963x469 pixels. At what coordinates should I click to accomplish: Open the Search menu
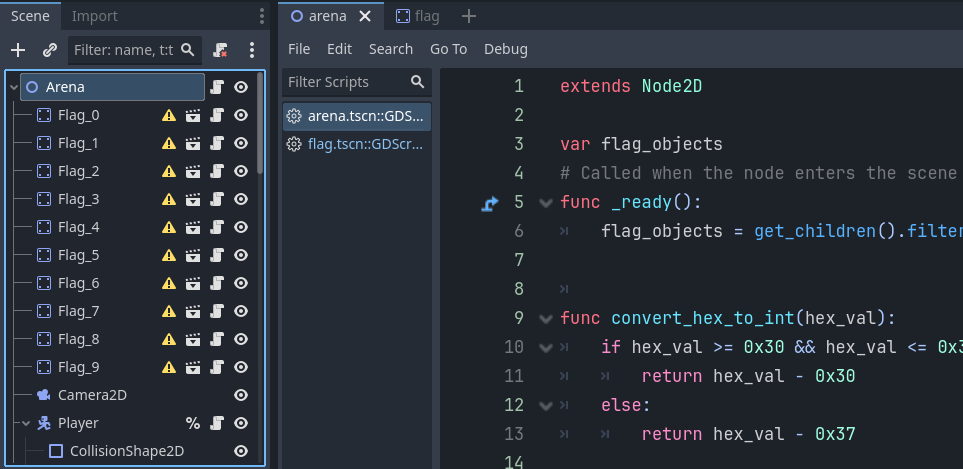point(391,49)
